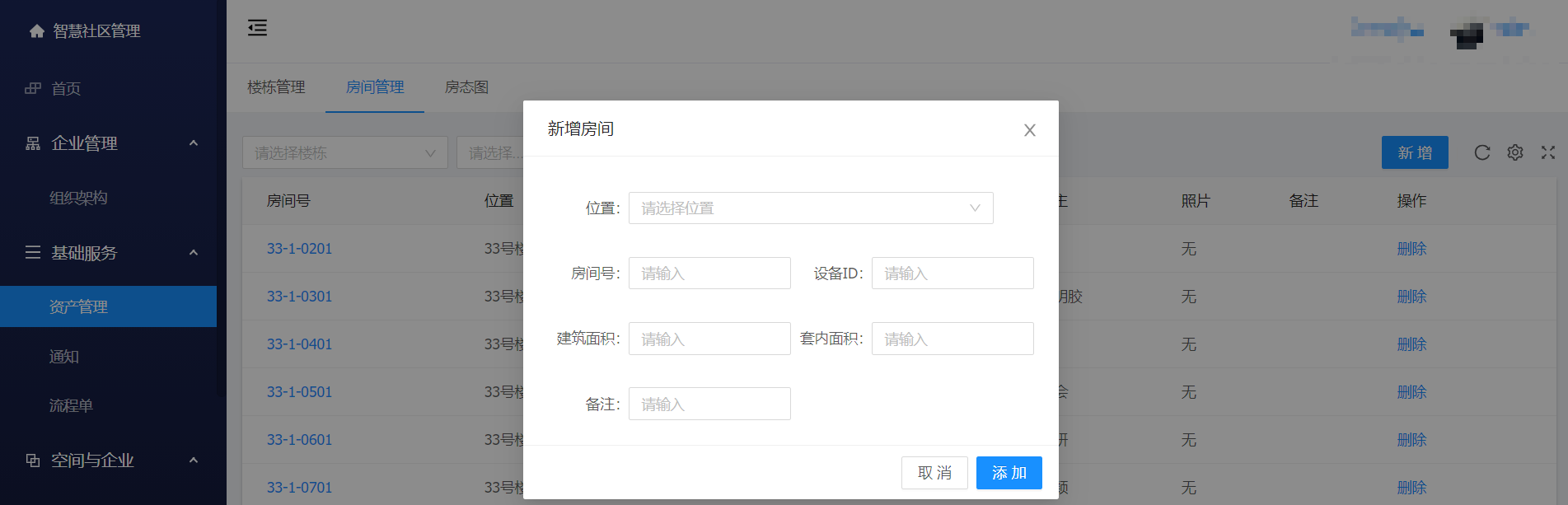The image size is (1568, 505).
Task: Switch to the 房态图 tab
Action: (x=466, y=87)
